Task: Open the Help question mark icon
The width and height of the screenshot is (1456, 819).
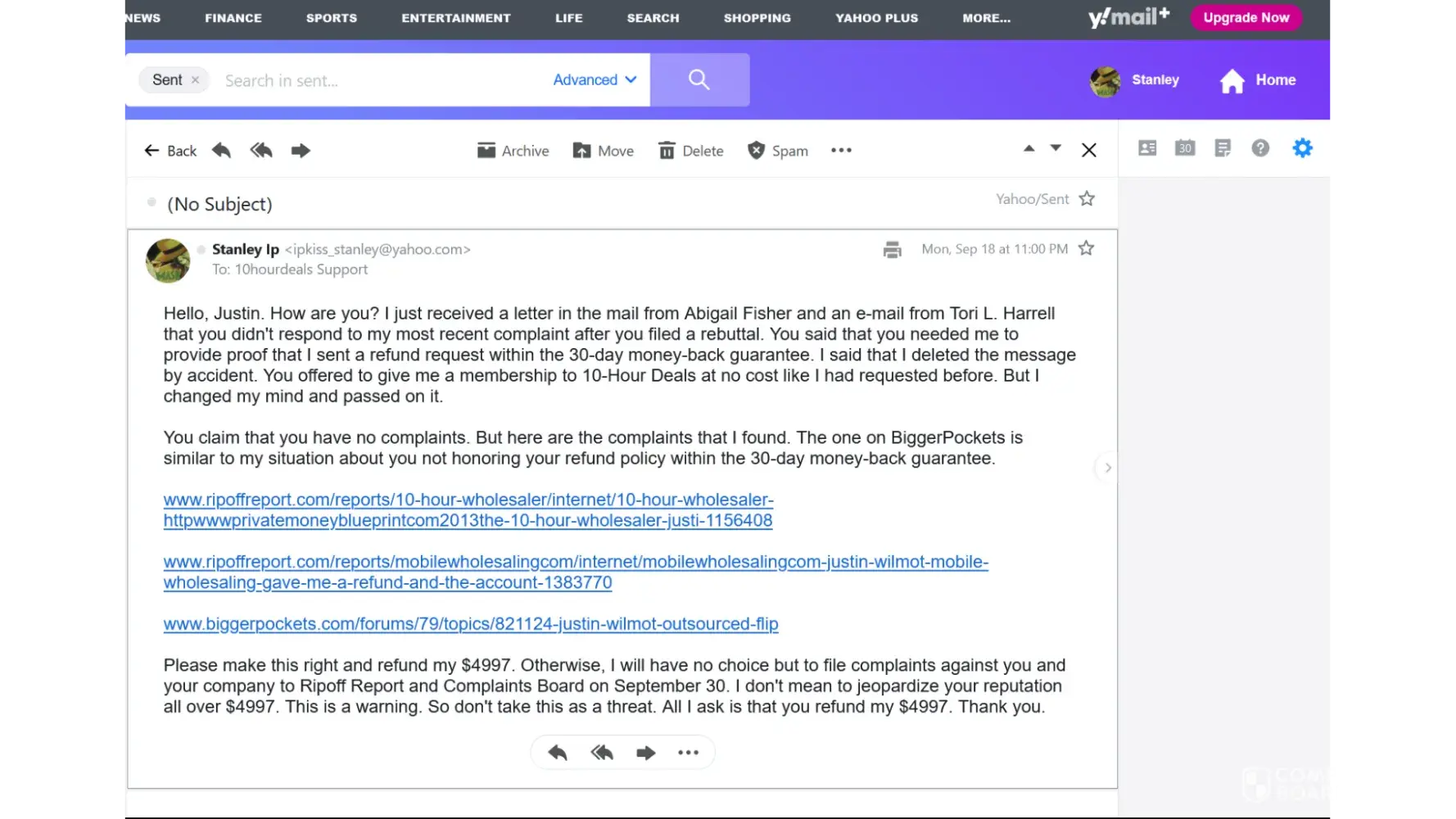Action: pos(1260,148)
